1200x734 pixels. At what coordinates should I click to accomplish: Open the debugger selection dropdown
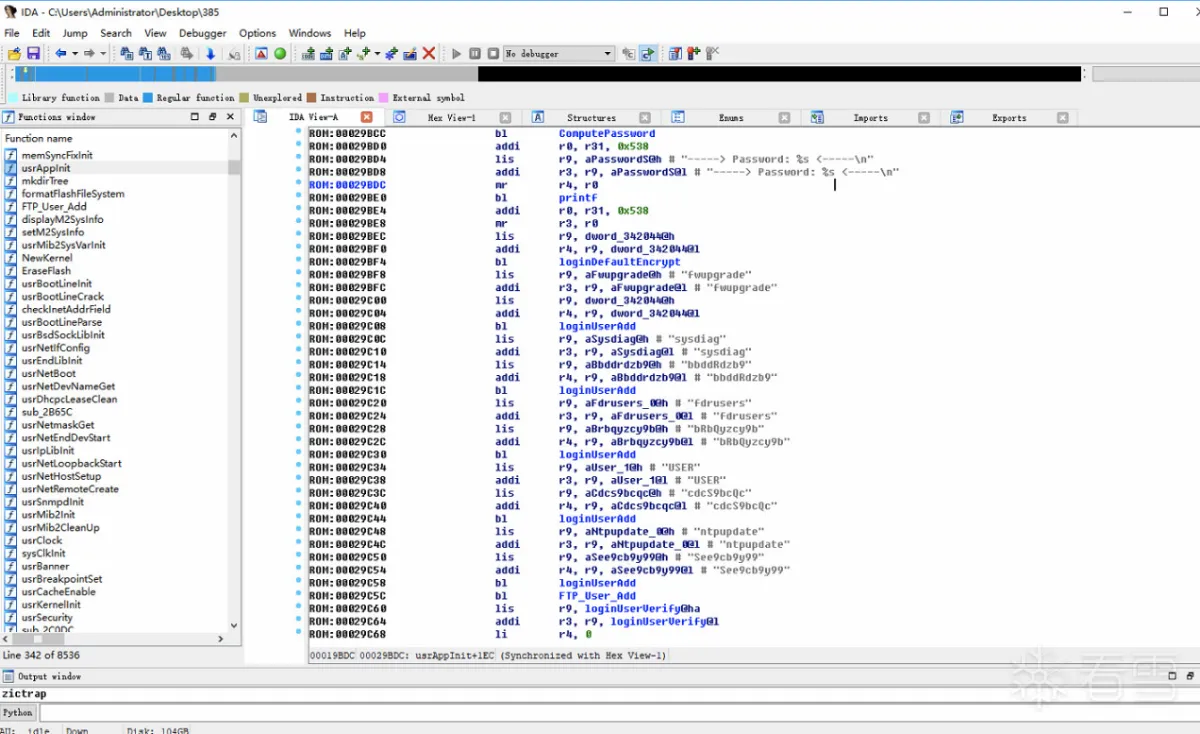(x=607, y=54)
